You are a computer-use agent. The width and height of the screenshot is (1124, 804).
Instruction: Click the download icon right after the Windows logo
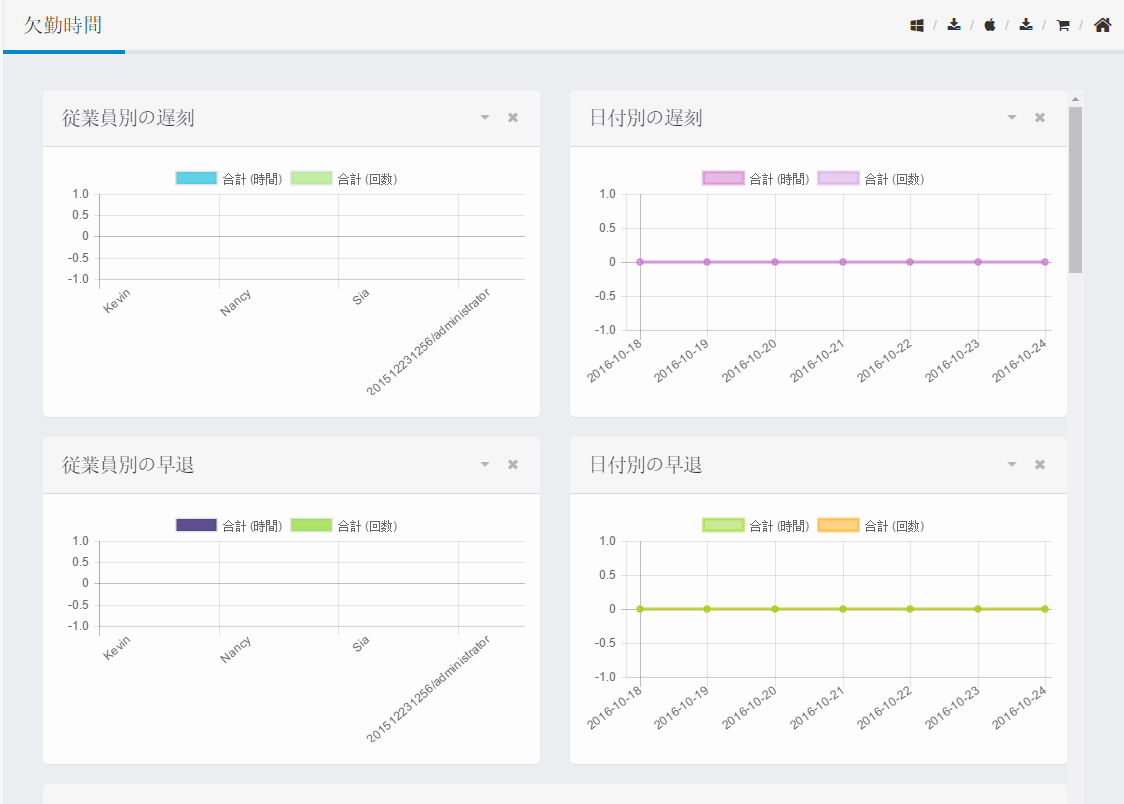click(954, 25)
